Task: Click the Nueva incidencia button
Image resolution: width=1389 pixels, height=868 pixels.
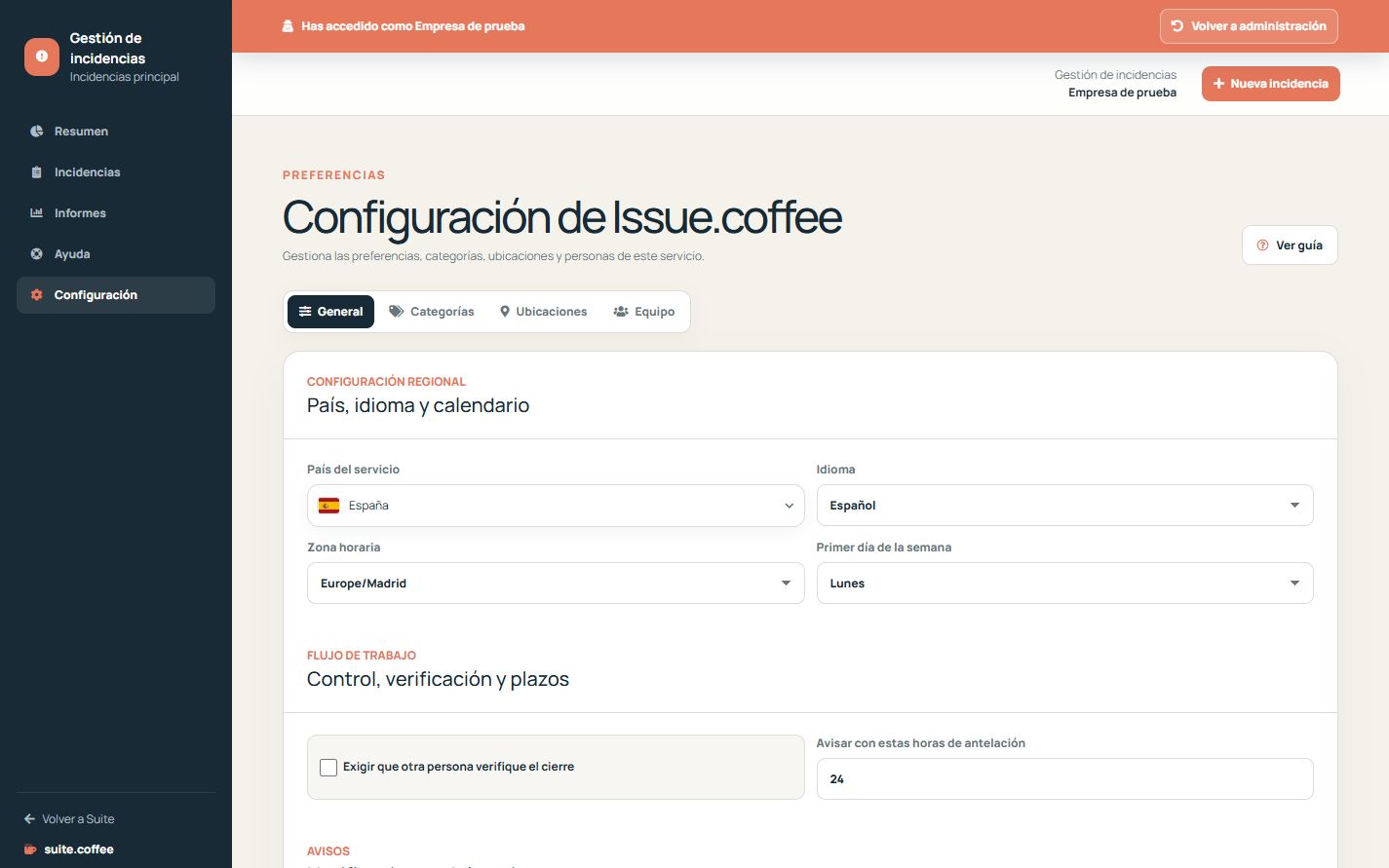Action: (x=1271, y=84)
